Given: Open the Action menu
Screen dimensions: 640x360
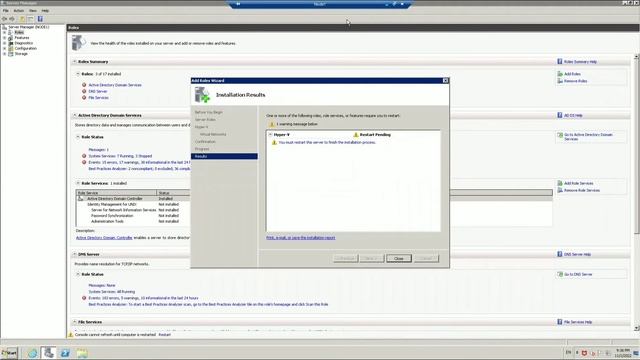Looking at the screenshot, I should click(19, 11).
